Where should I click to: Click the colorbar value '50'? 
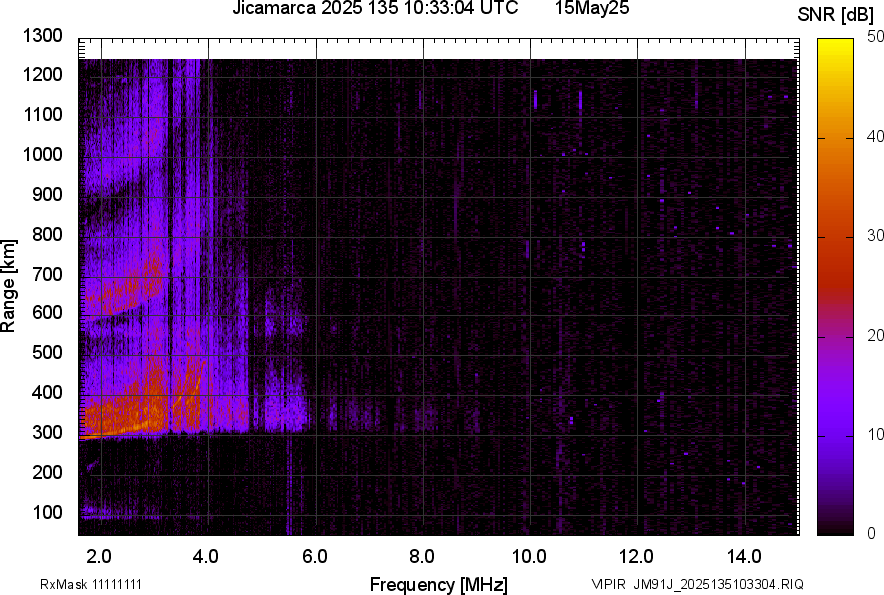(875, 37)
